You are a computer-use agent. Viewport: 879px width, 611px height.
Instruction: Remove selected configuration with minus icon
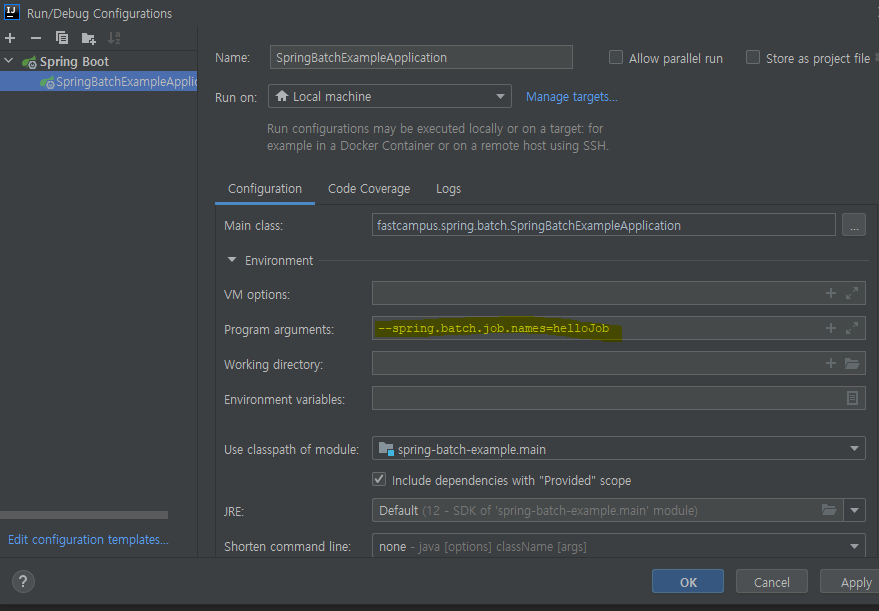click(x=36, y=38)
